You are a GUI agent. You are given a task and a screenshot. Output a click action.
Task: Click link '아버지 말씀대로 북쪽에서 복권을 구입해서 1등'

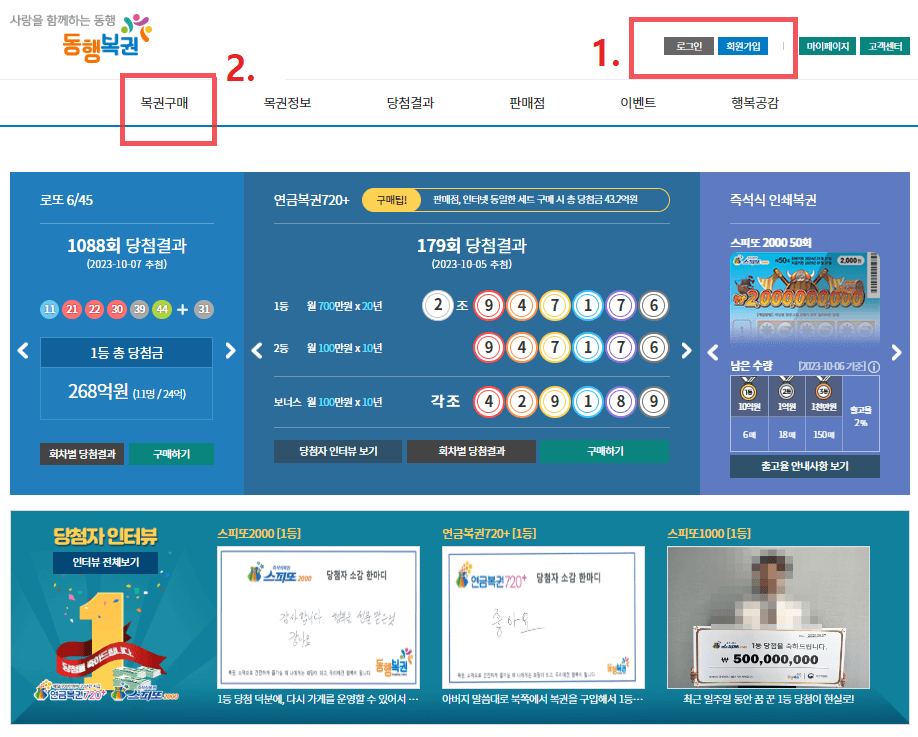[543, 699]
